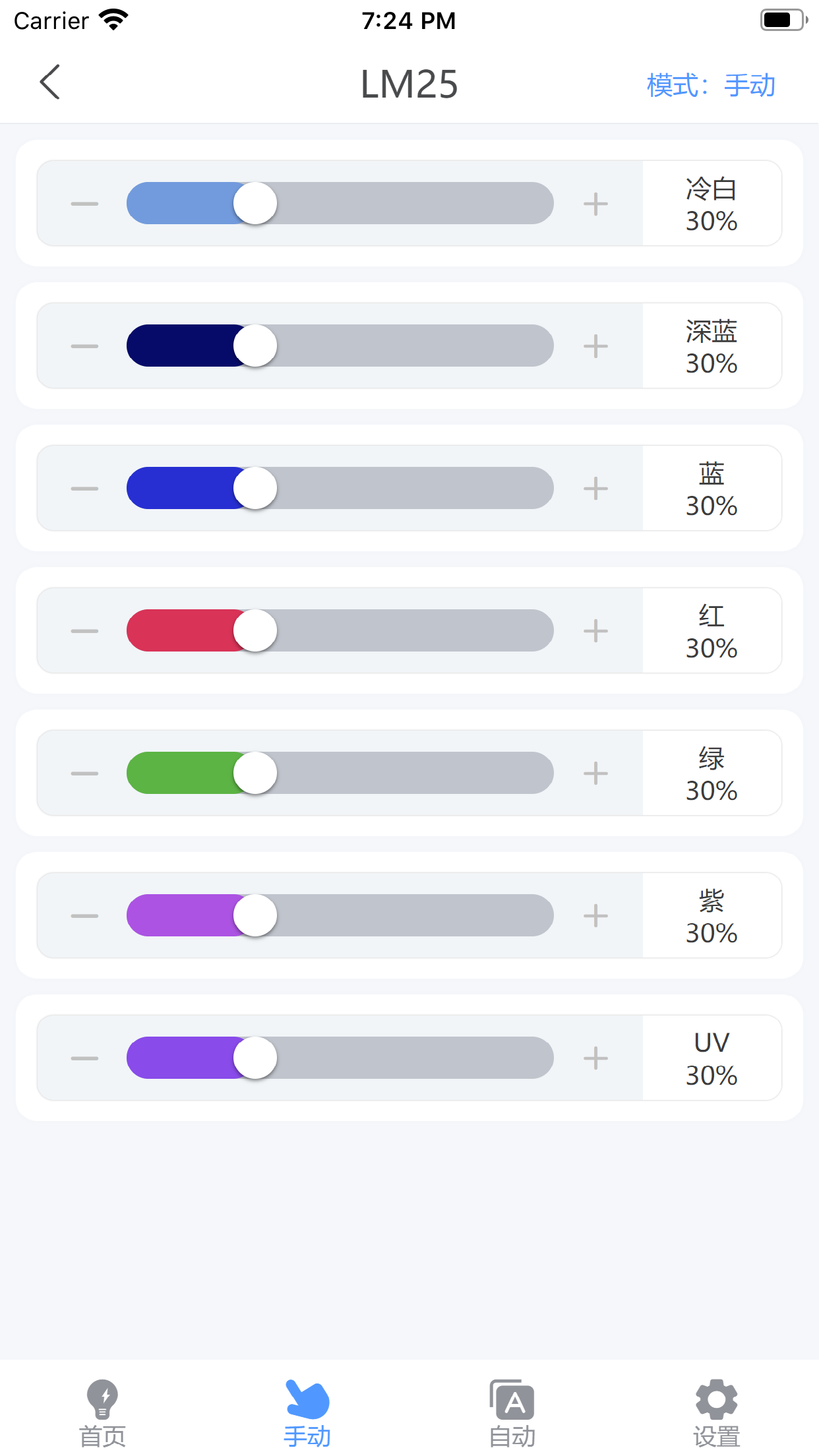Viewport: 819px width, 1456px height.
Task: Click the LM25 title text
Action: click(409, 84)
